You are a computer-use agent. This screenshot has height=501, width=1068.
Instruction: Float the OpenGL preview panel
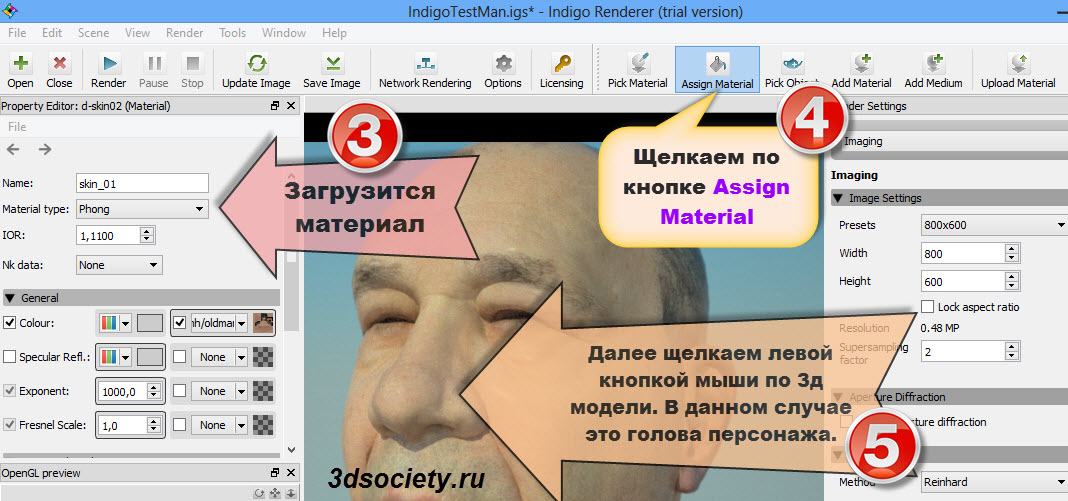[x=275, y=472]
